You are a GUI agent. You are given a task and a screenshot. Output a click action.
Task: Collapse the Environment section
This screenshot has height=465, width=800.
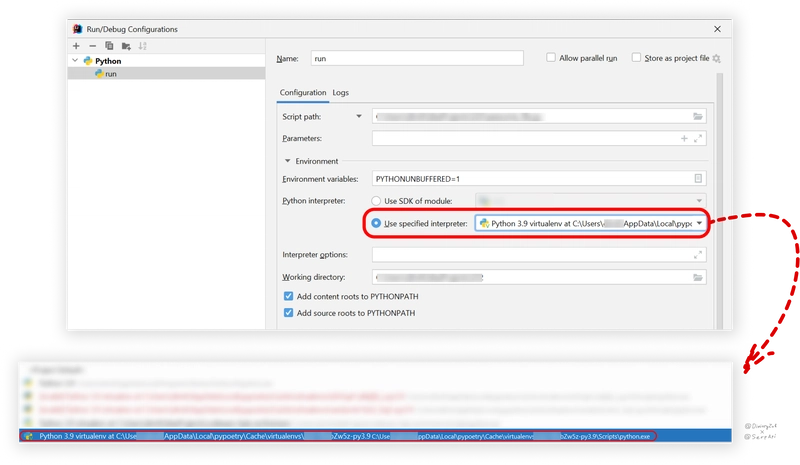tap(287, 161)
